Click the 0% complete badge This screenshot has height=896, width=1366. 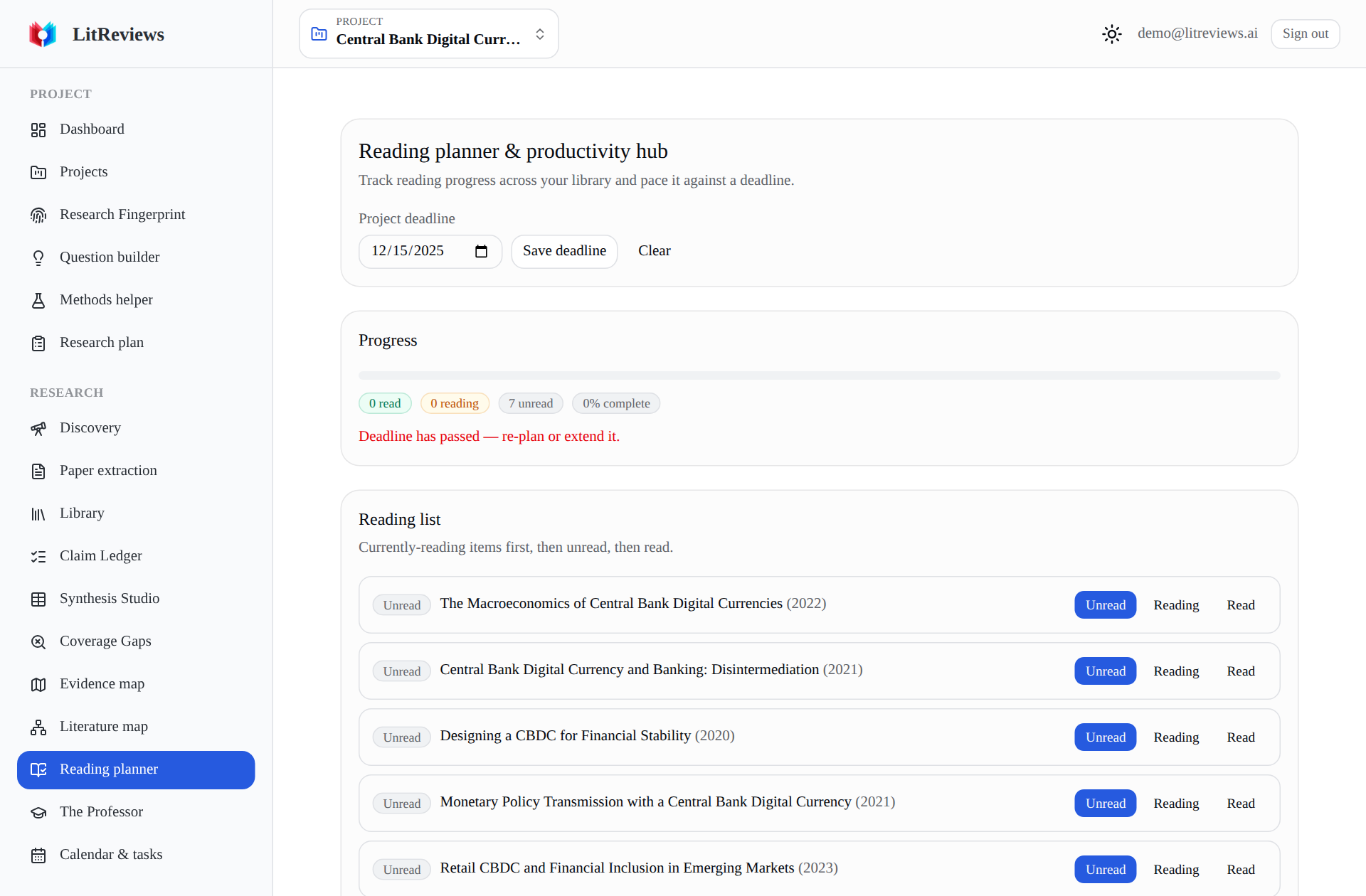[616, 403]
